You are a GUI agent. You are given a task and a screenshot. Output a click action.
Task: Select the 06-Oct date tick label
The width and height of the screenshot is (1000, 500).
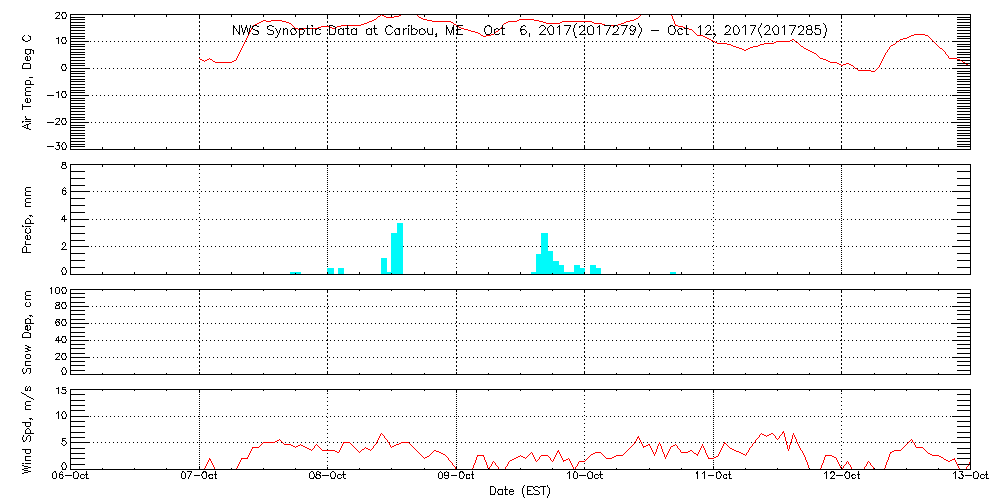tap(71, 478)
